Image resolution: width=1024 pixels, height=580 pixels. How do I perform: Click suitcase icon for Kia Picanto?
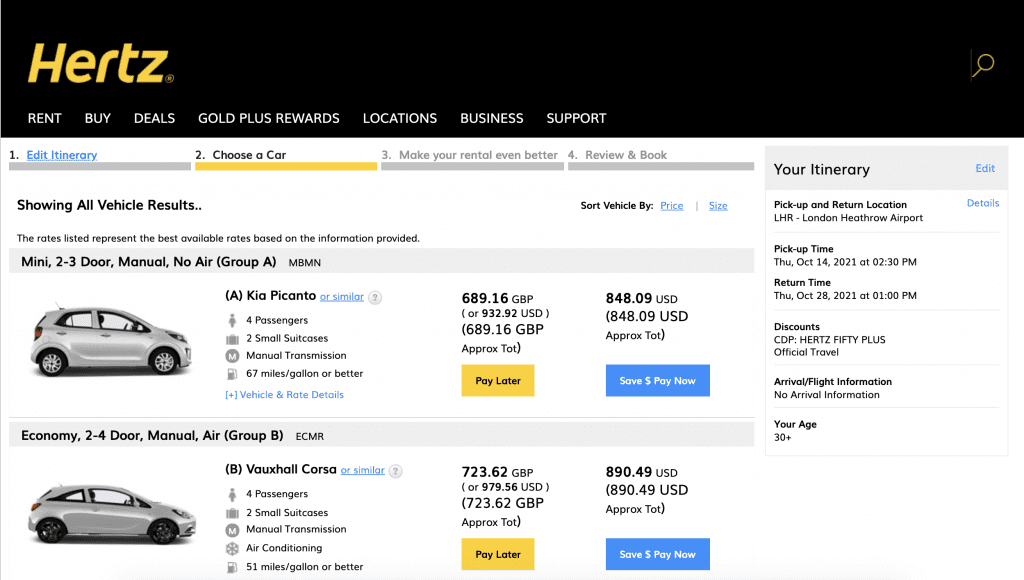(x=232, y=339)
